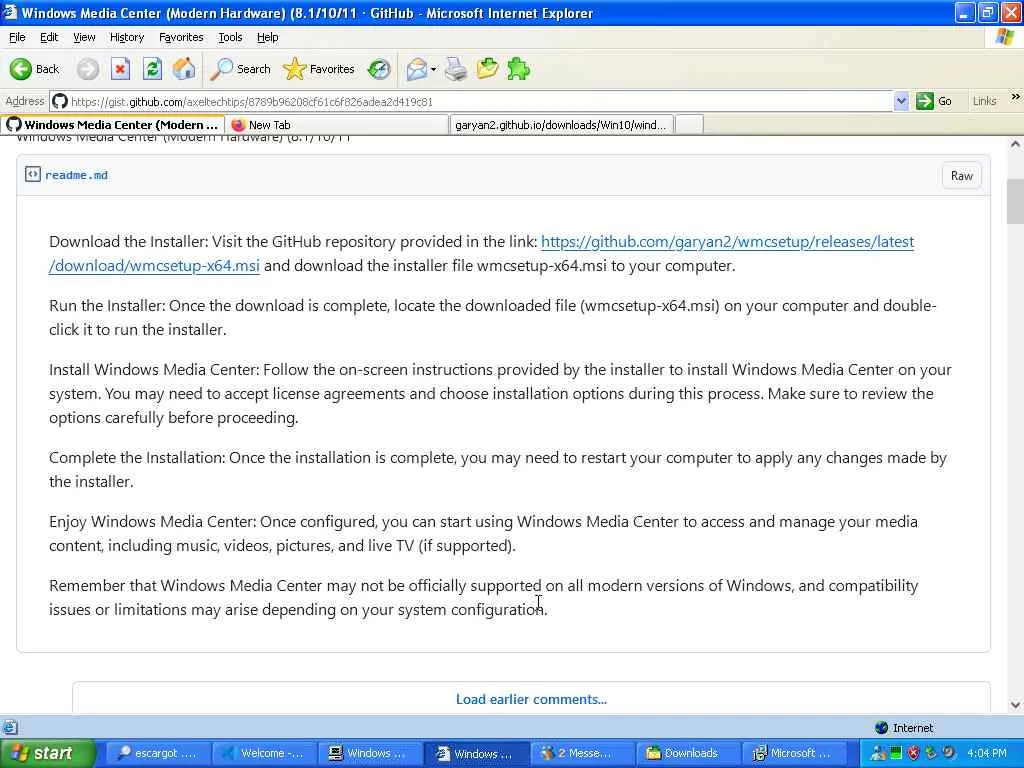Switch to the Downloads taskbar window
Image resolution: width=1024 pixels, height=768 pixels.
[690, 753]
